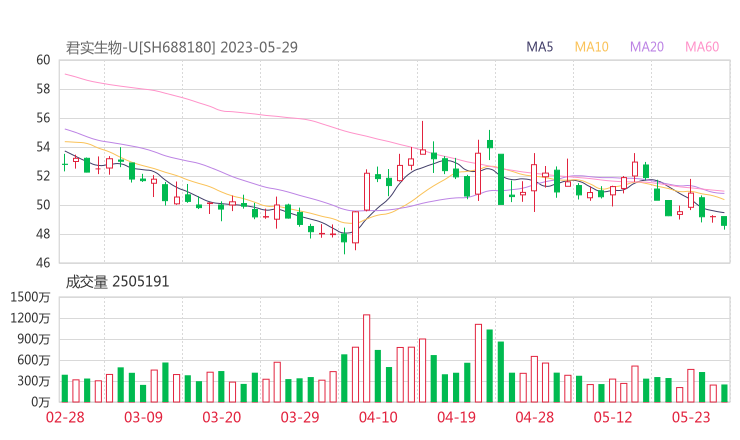Image resolution: width=740 pixels, height=440 pixels.
Task: Click the 03-29 date axis label
Action: click(x=300, y=417)
